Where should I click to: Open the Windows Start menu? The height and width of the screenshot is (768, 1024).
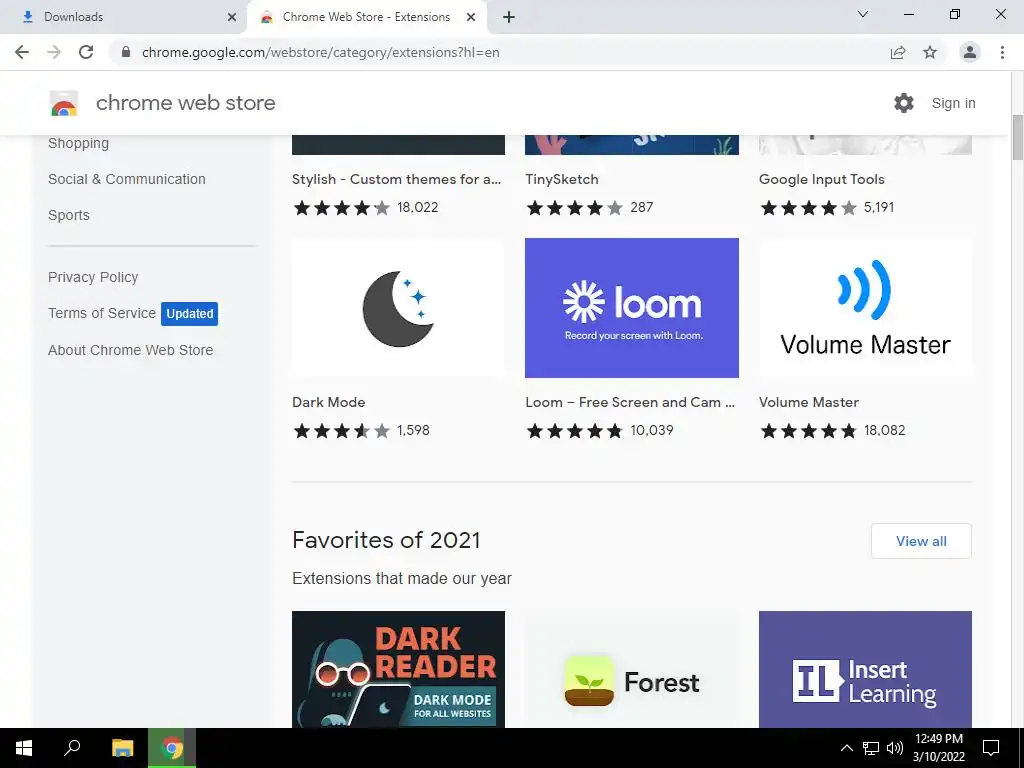click(x=24, y=748)
